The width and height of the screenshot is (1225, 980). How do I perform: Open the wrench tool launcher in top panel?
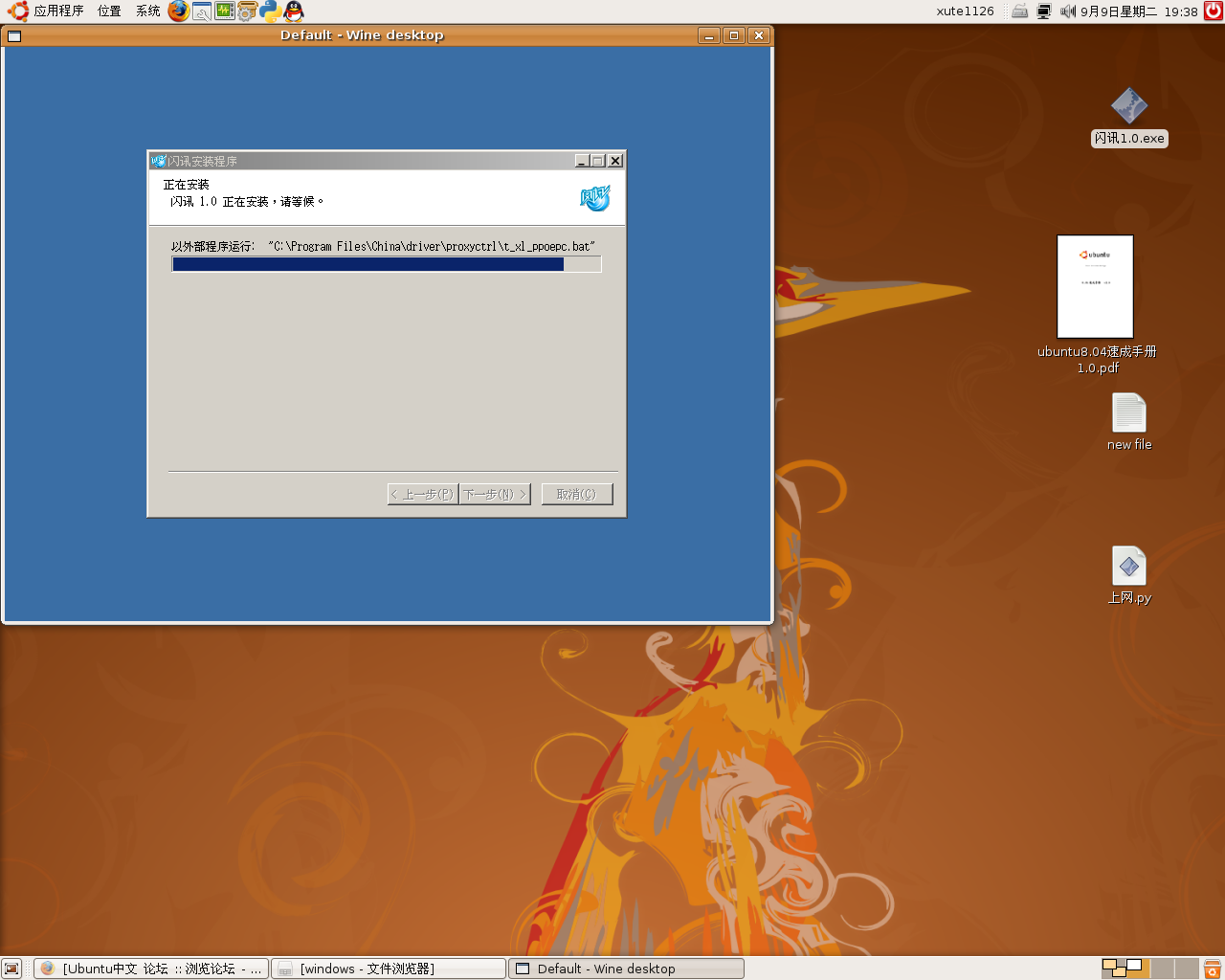coord(201,11)
